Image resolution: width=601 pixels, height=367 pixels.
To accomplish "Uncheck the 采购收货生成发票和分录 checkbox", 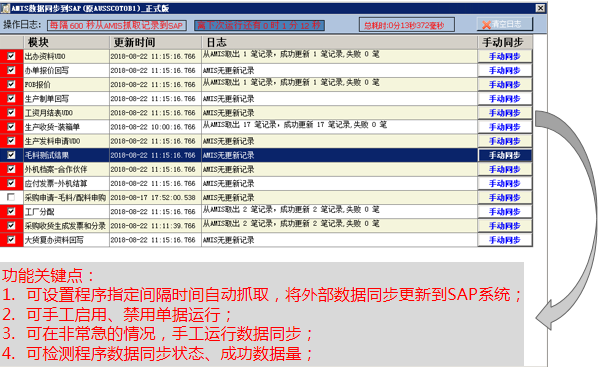I will [11, 225].
